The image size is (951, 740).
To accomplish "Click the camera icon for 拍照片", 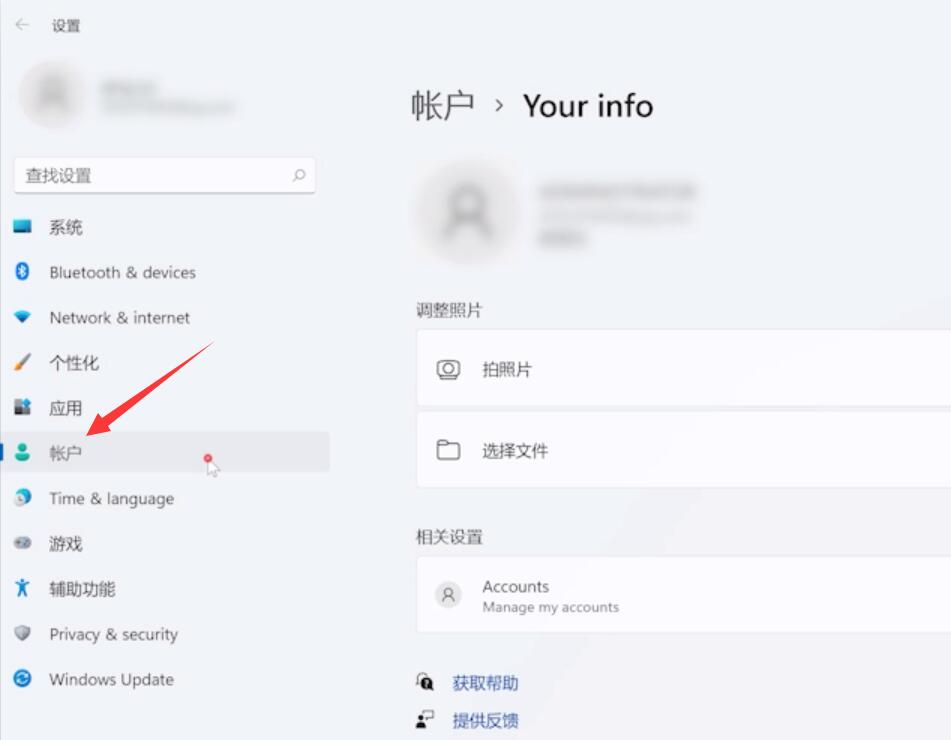I will pos(448,369).
